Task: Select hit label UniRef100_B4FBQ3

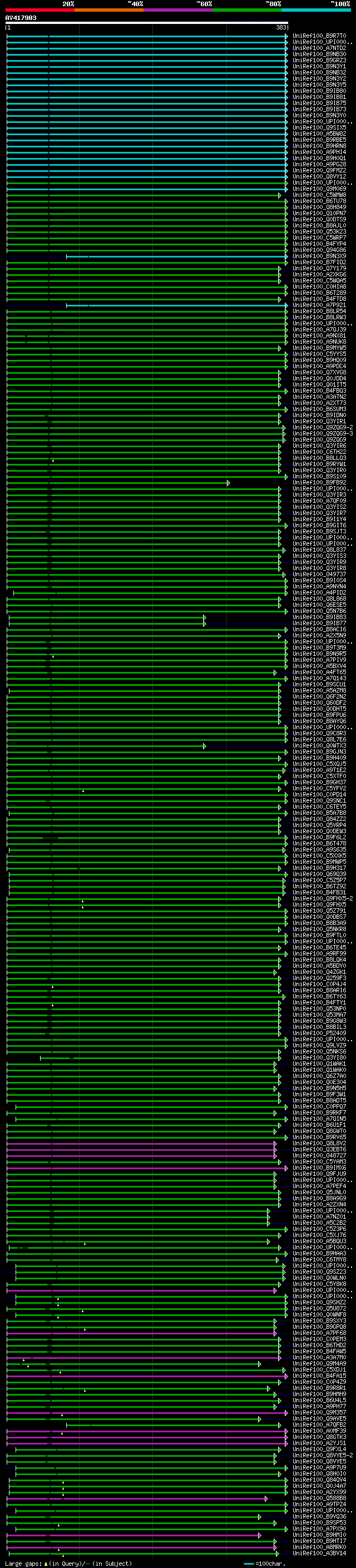Action: tap(319, 391)
